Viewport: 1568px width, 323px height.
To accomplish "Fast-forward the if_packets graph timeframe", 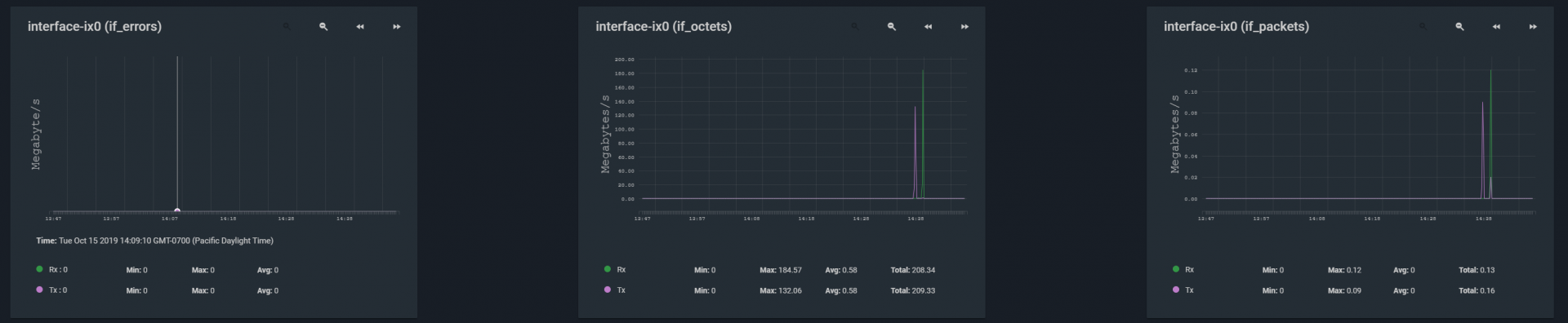I will click(1533, 27).
